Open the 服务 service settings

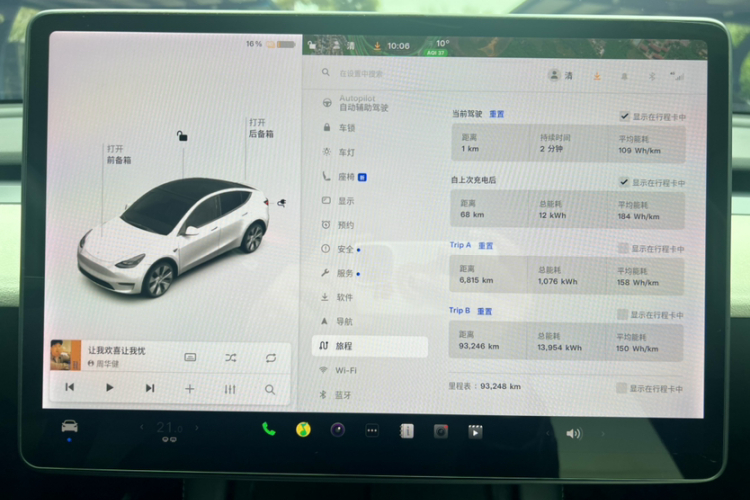point(341,273)
